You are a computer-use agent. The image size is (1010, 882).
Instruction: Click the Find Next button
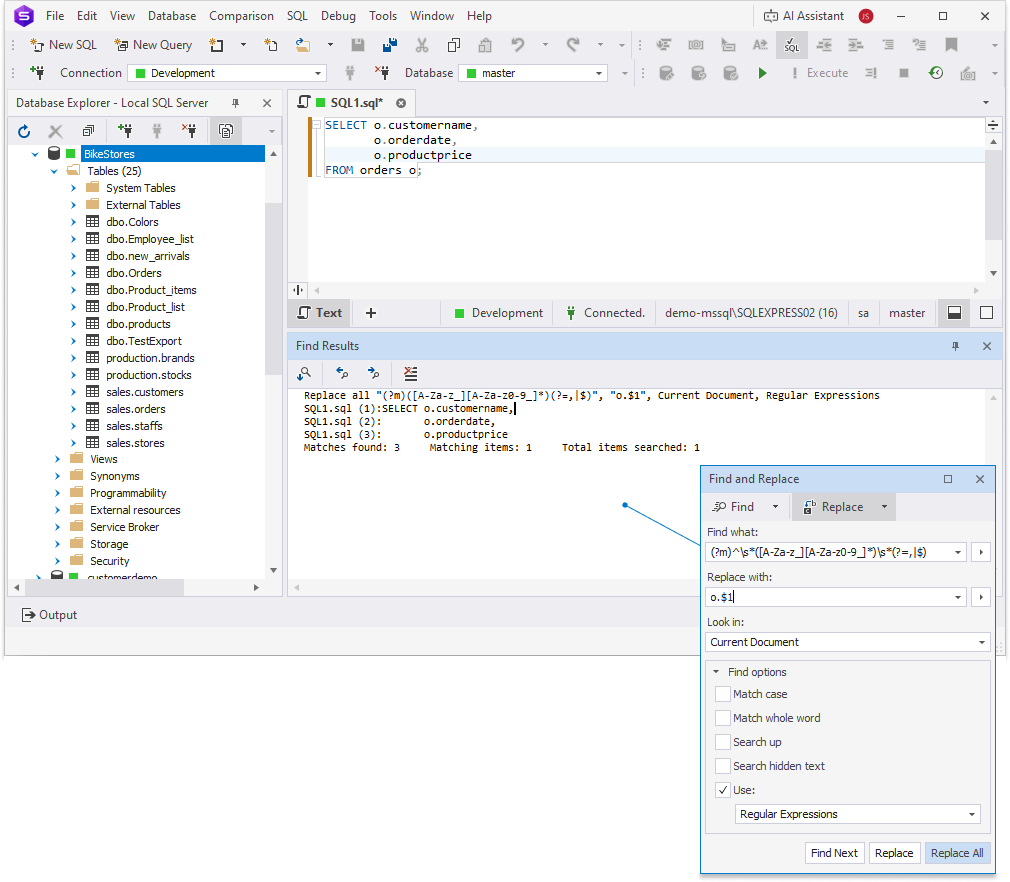tap(834, 853)
